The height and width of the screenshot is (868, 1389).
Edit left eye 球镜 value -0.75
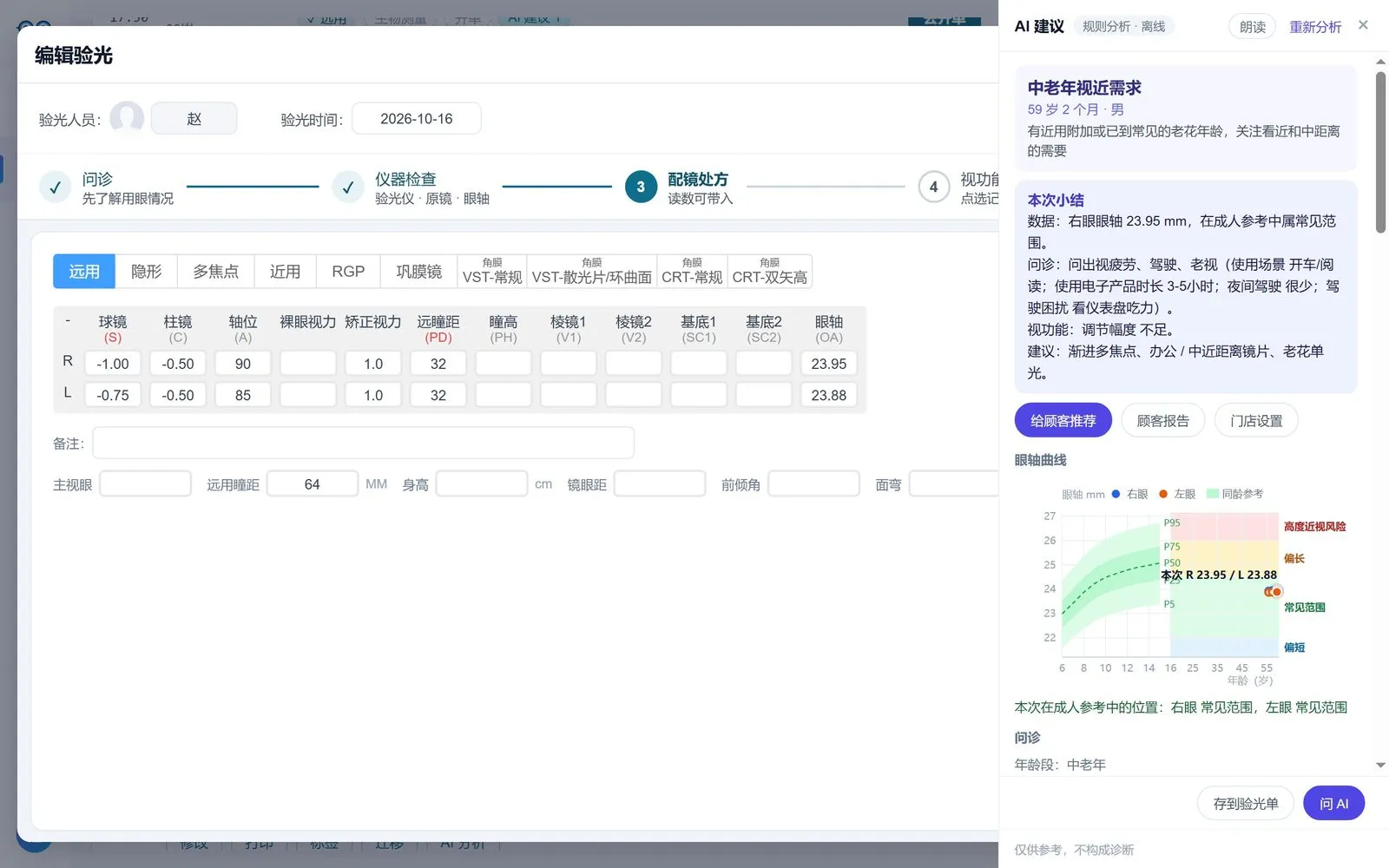pos(113,395)
